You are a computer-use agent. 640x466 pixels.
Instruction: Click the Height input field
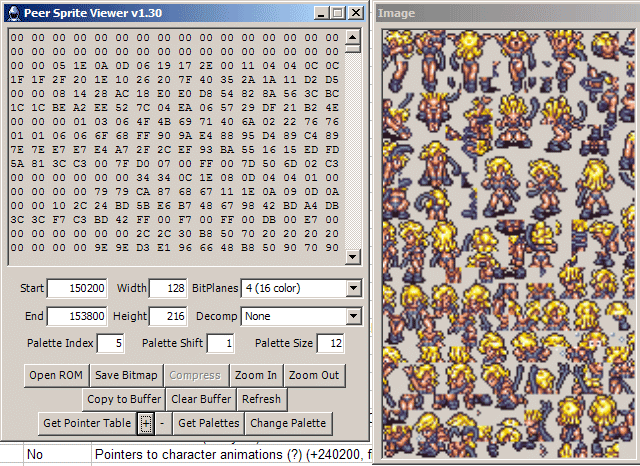click(168, 316)
